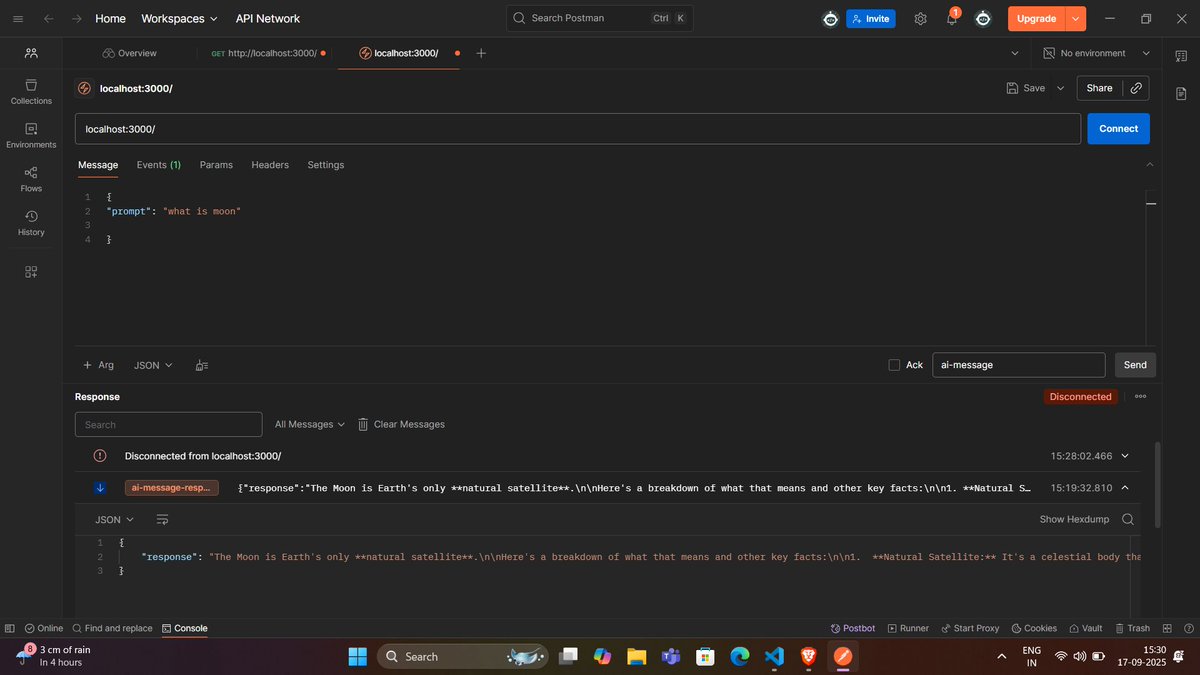1200x675 pixels.
Task: Open the Upgrade dropdown arrow
Action: [x=1076, y=18]
